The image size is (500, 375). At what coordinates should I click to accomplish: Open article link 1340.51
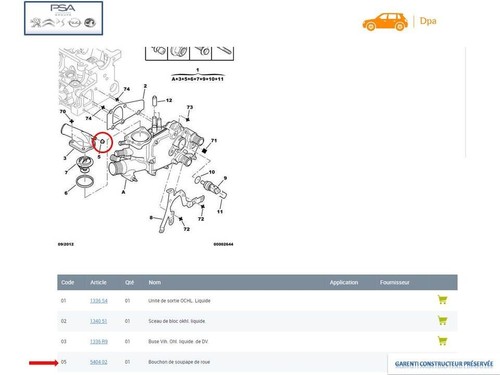tap(98, 321)
